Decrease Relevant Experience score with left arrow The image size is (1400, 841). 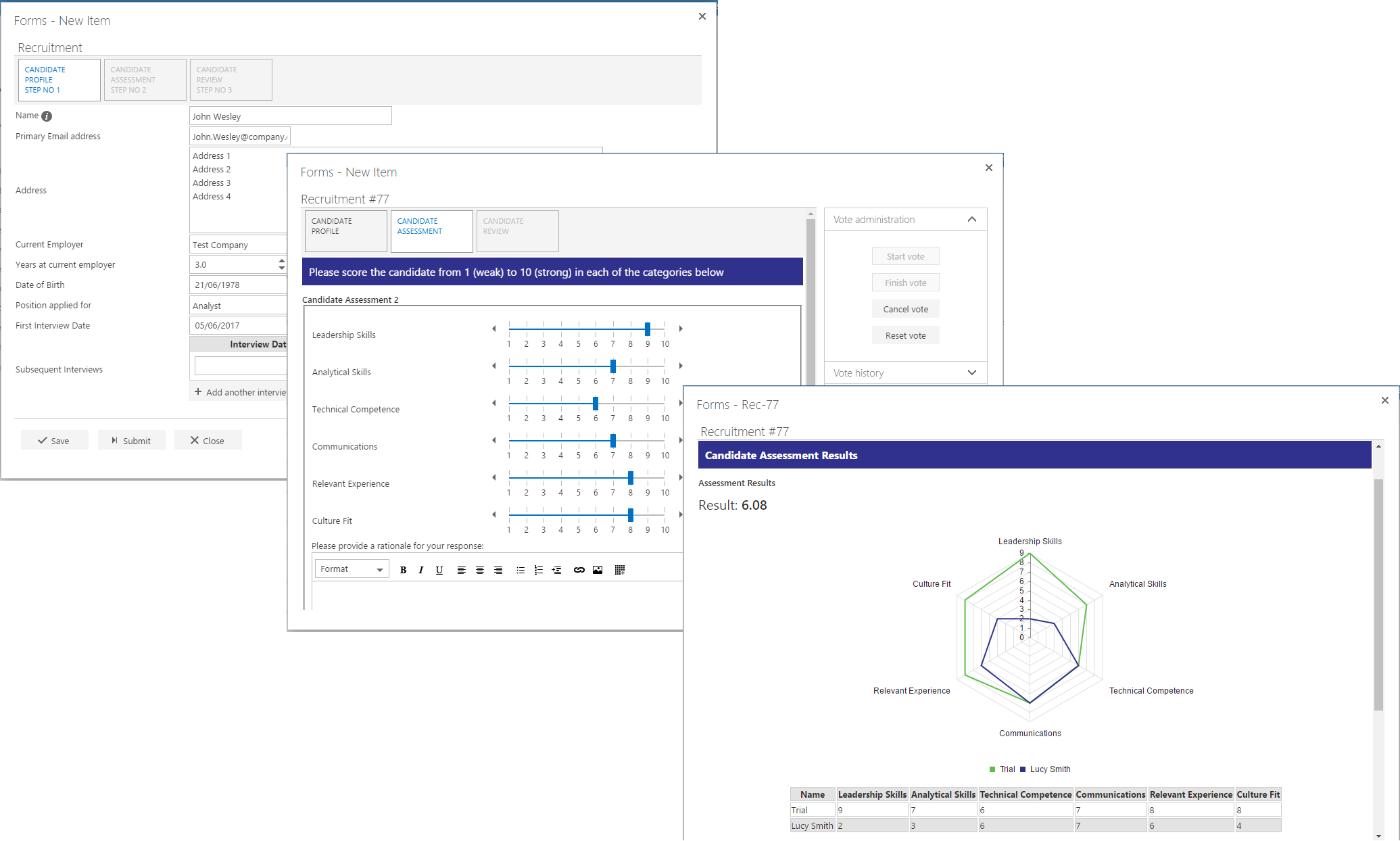pyautogui.click(x=494, y=477)
